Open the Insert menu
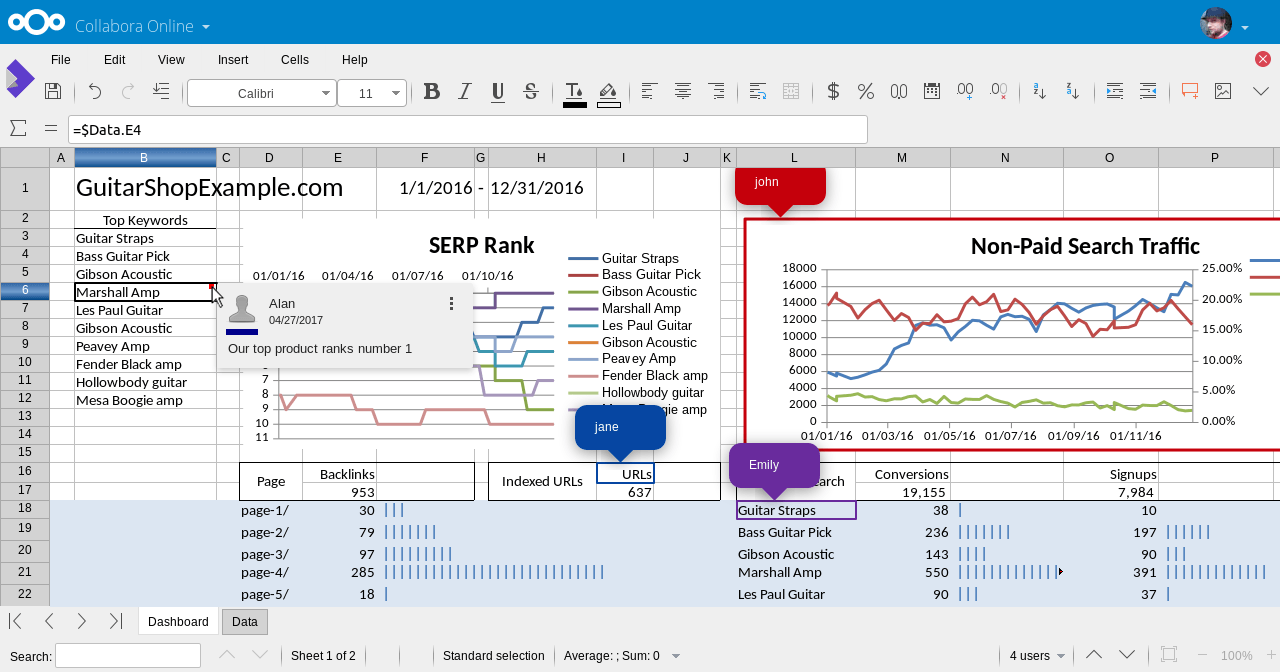The width and height of the screenshot is (1280, 672). (x=233, y=60)
